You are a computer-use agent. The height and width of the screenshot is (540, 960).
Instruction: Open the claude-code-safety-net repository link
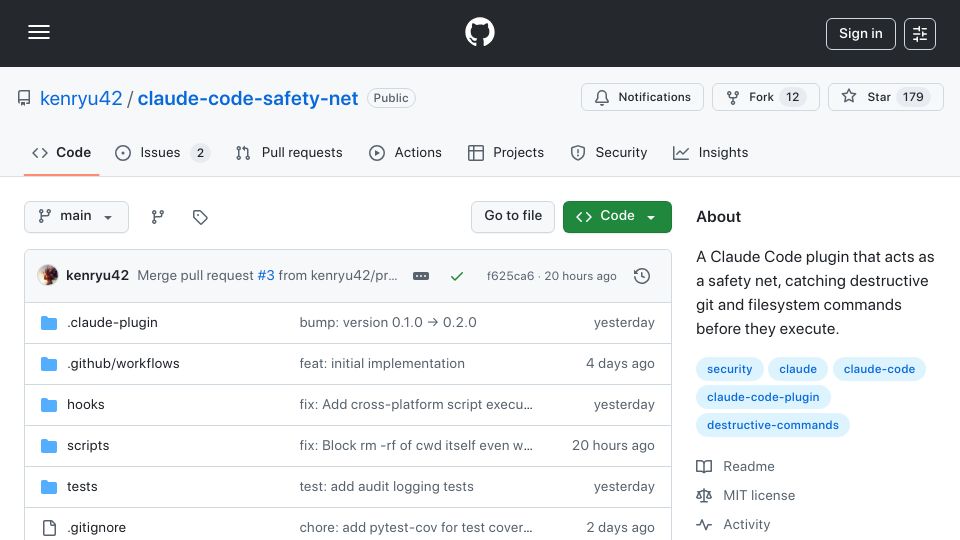point(247,99)
